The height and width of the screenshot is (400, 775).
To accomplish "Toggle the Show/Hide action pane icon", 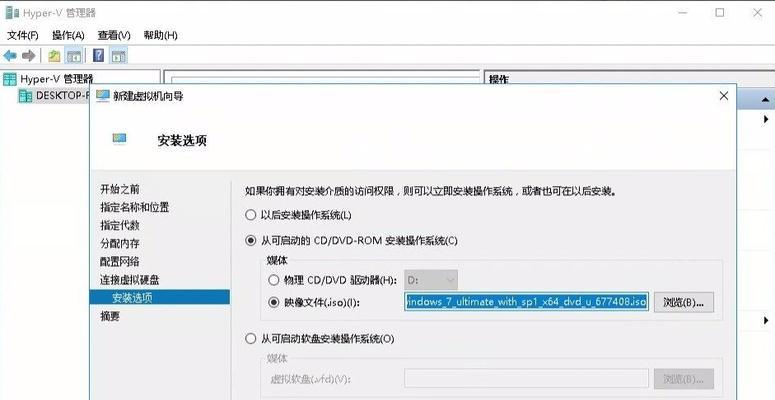I will click(x=119, y=55).
